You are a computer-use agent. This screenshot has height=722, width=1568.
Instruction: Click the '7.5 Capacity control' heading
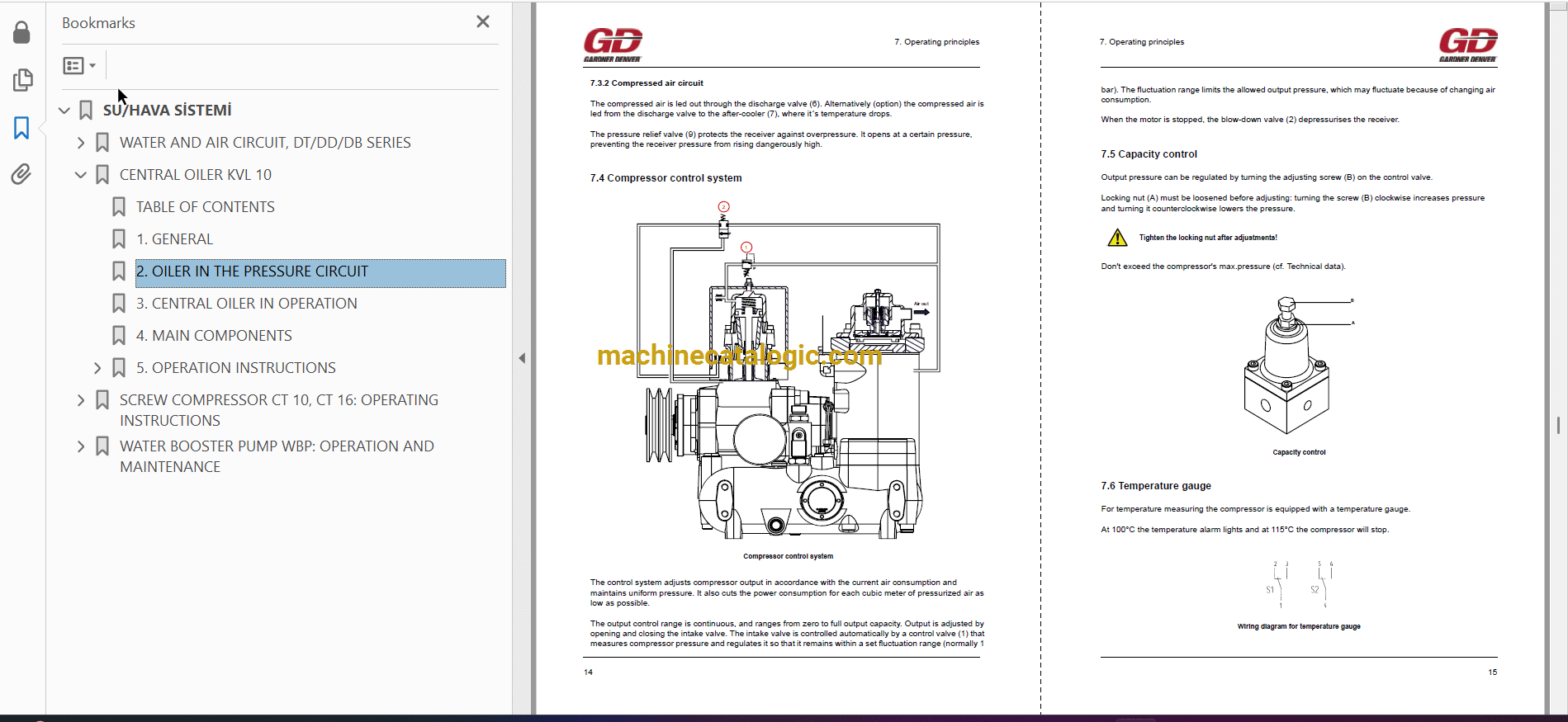(1149, 154)
